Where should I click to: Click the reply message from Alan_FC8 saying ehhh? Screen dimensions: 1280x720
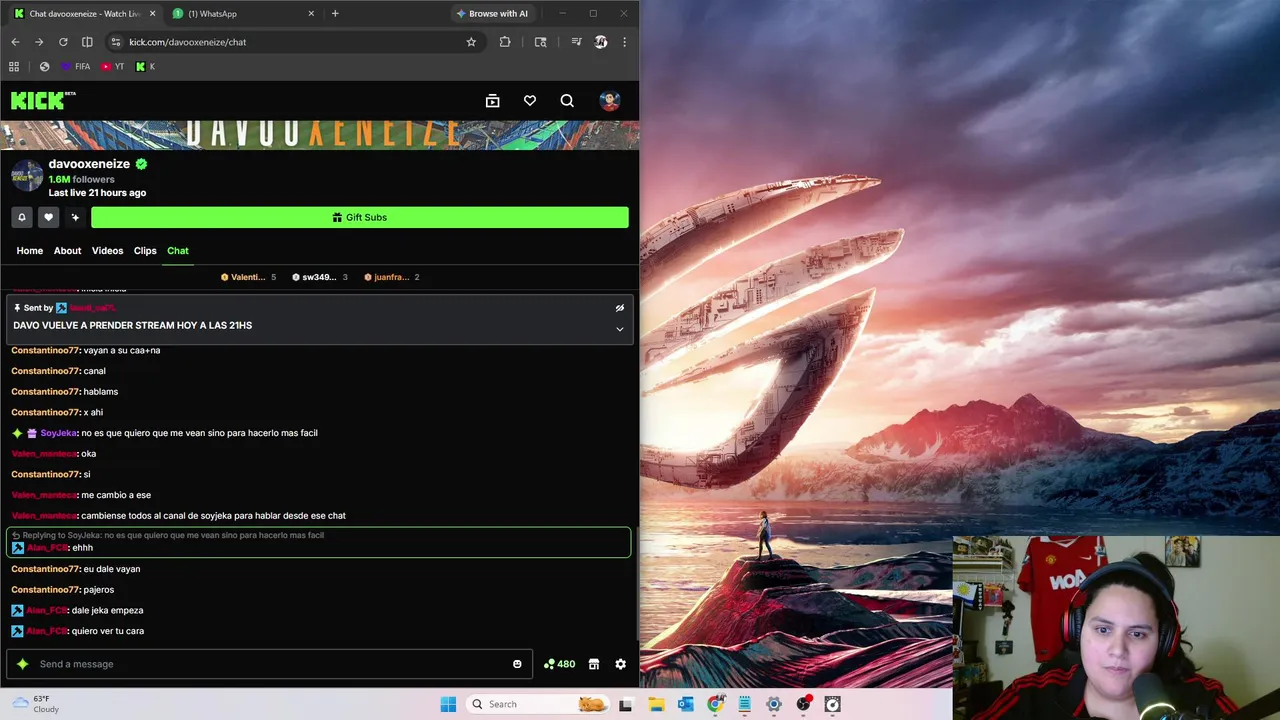[x=318, y=542]
